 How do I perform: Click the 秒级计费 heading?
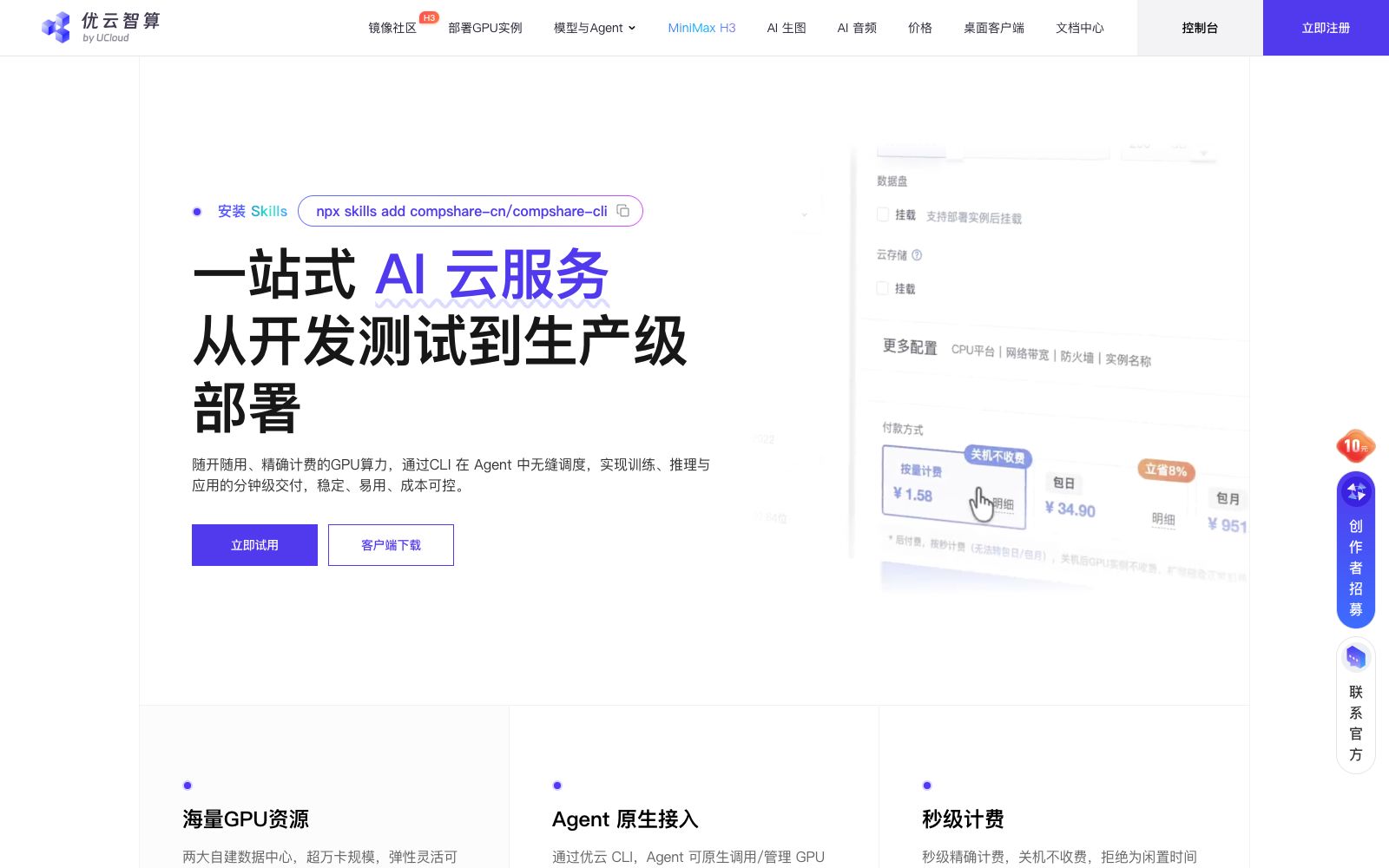point(963,819)
